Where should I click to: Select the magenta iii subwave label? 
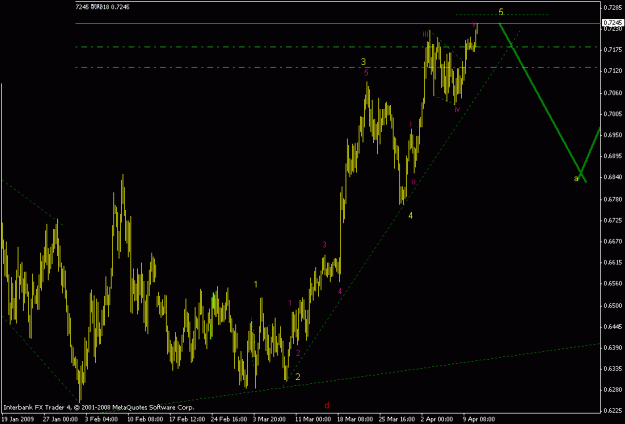426,34
